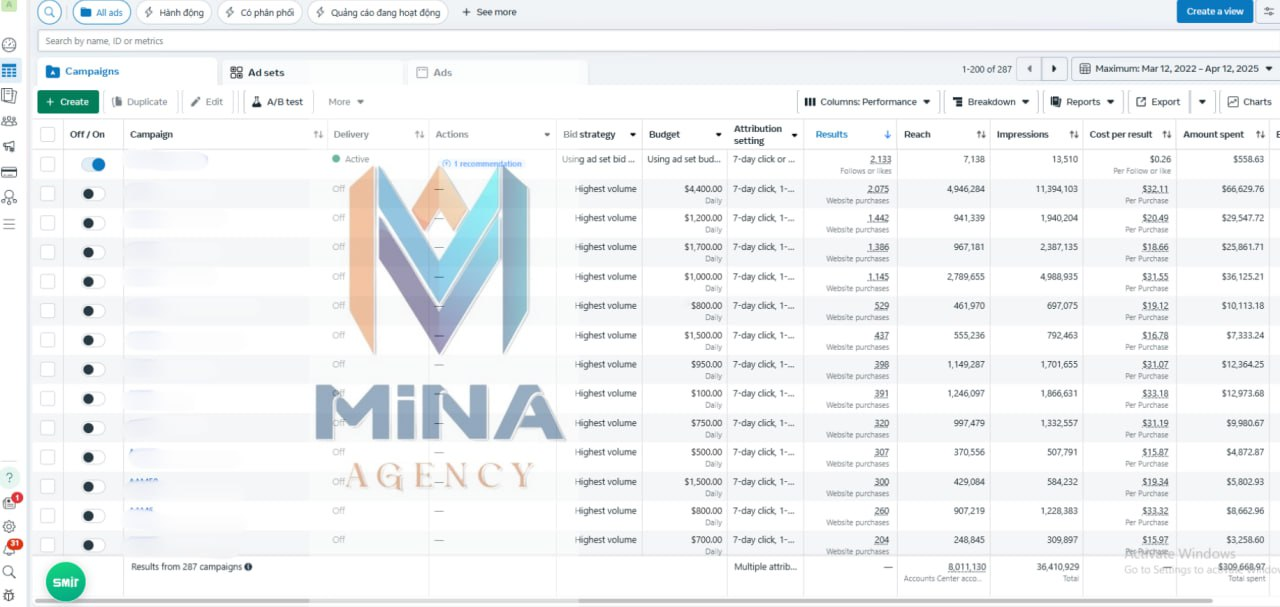Image resolution: width=1280 pixels, height=607 pixels.
Task: Open the More dropdown in toolbar
Action: point(346,102)
